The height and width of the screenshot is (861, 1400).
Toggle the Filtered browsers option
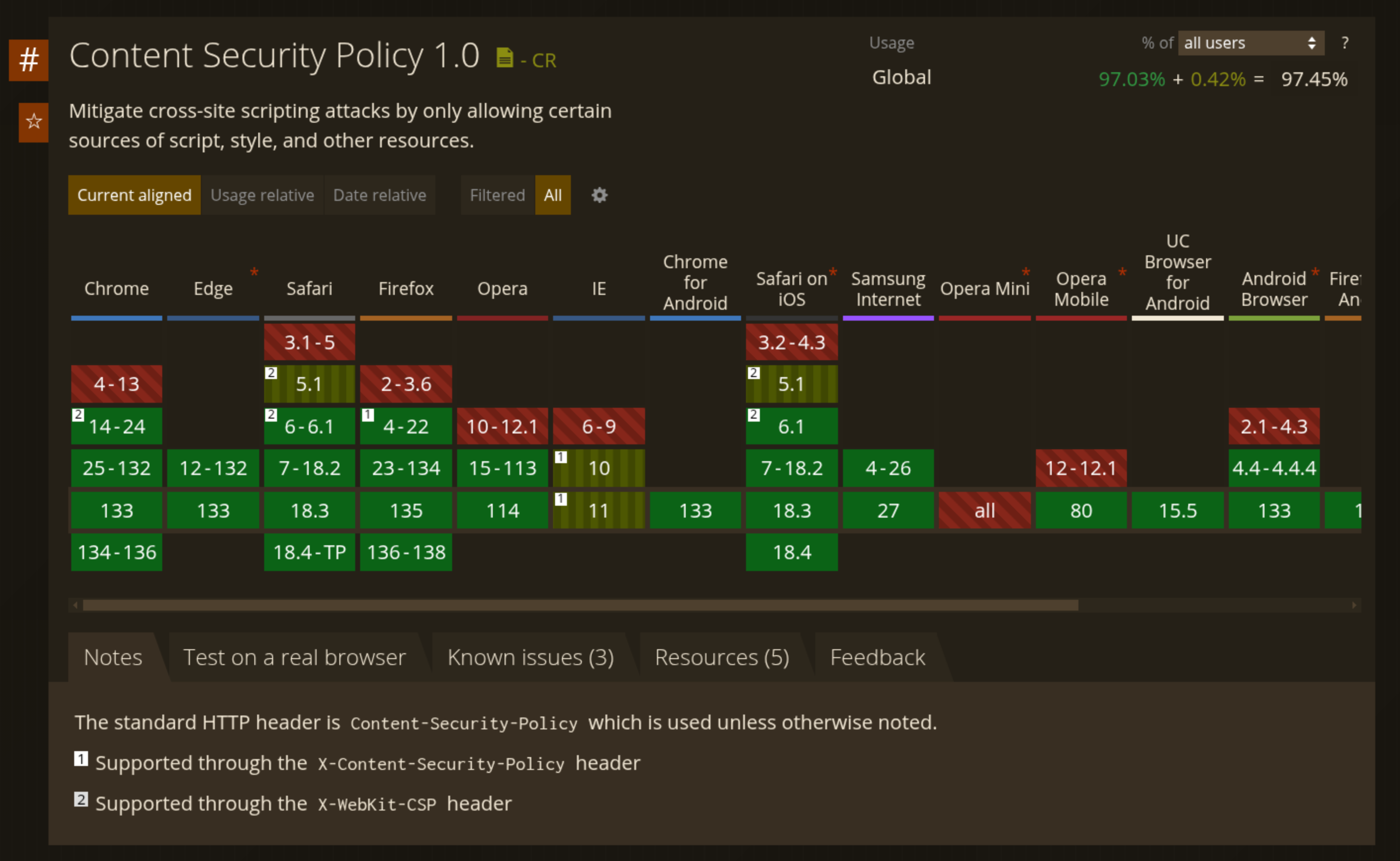497,195
